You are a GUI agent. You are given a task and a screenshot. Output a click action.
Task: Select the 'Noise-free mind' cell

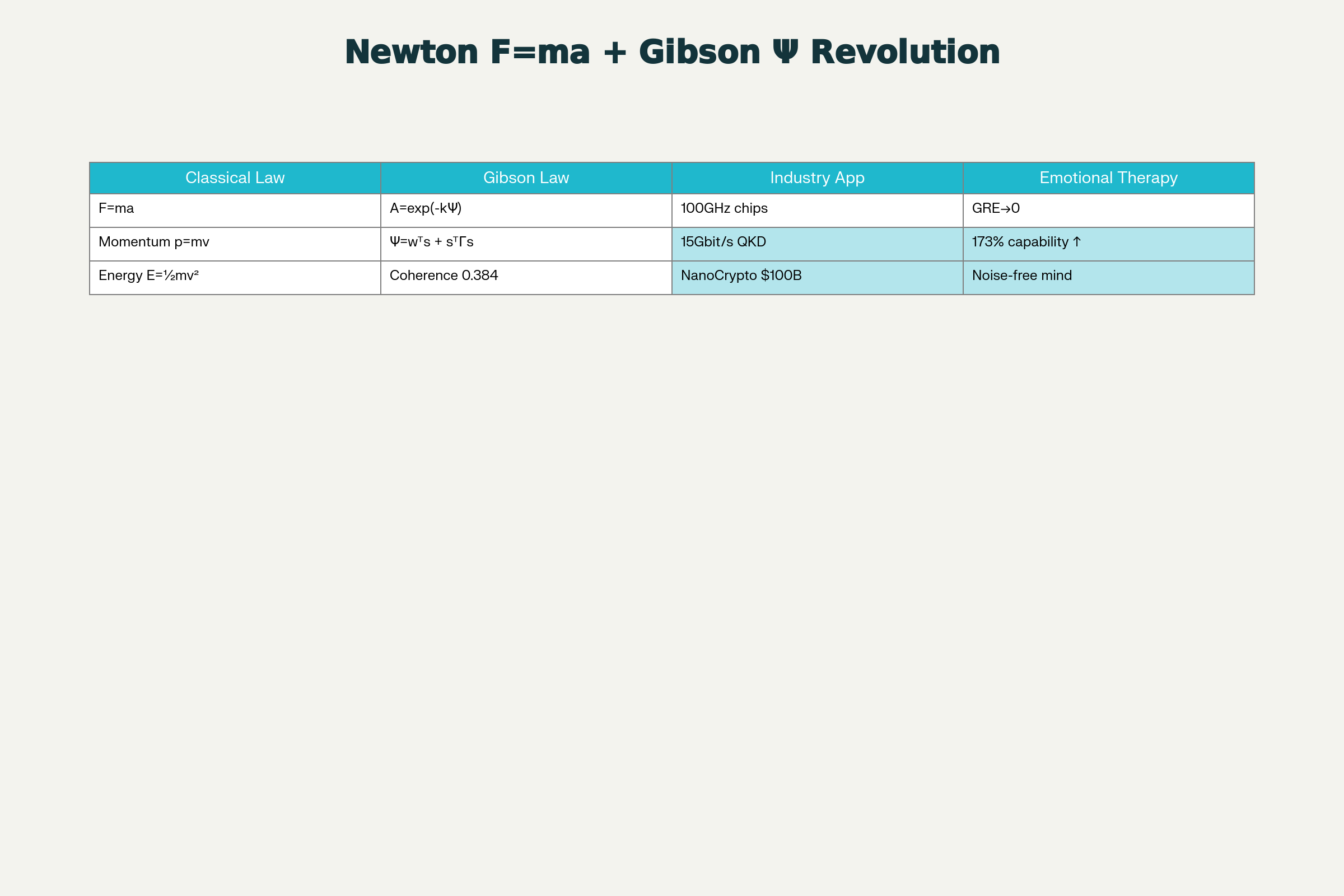[1108, 277]
